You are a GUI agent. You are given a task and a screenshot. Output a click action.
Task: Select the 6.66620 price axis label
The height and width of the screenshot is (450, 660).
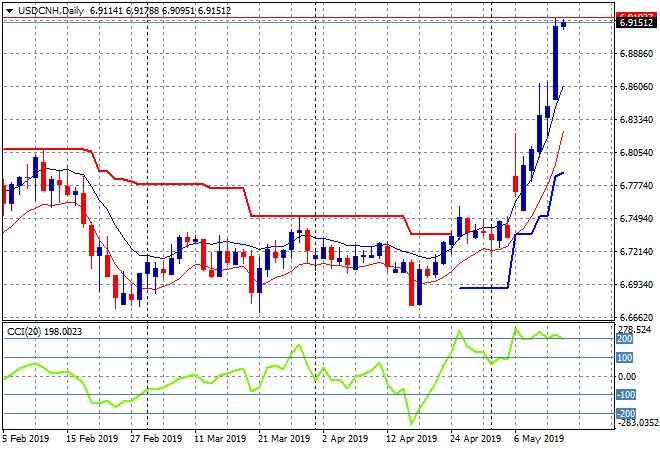click(x=636, y=317)
